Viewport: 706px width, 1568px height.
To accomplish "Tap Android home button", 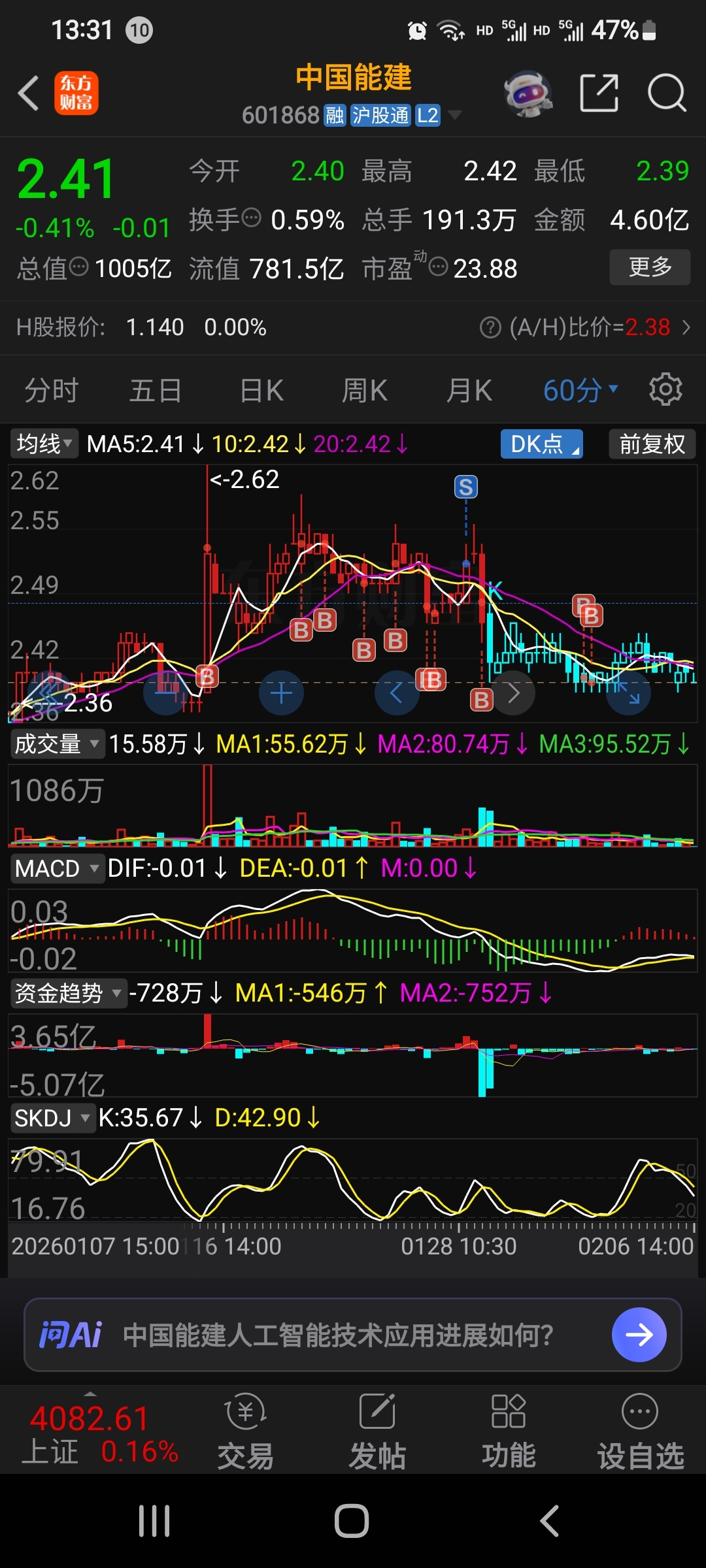I will (x=352, y=1521).
